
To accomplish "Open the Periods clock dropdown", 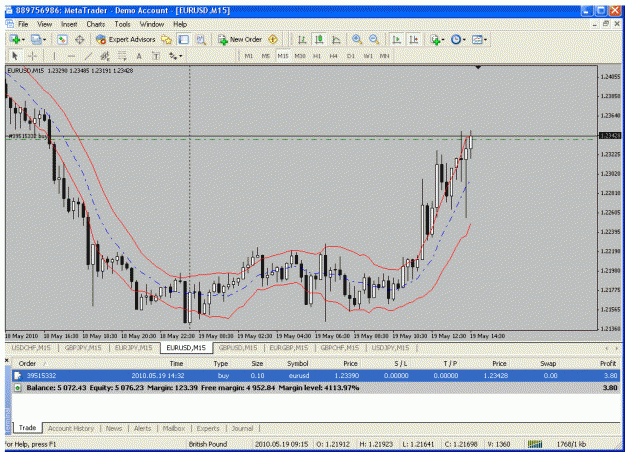I will pyautogui.click(x=458, y=39).
